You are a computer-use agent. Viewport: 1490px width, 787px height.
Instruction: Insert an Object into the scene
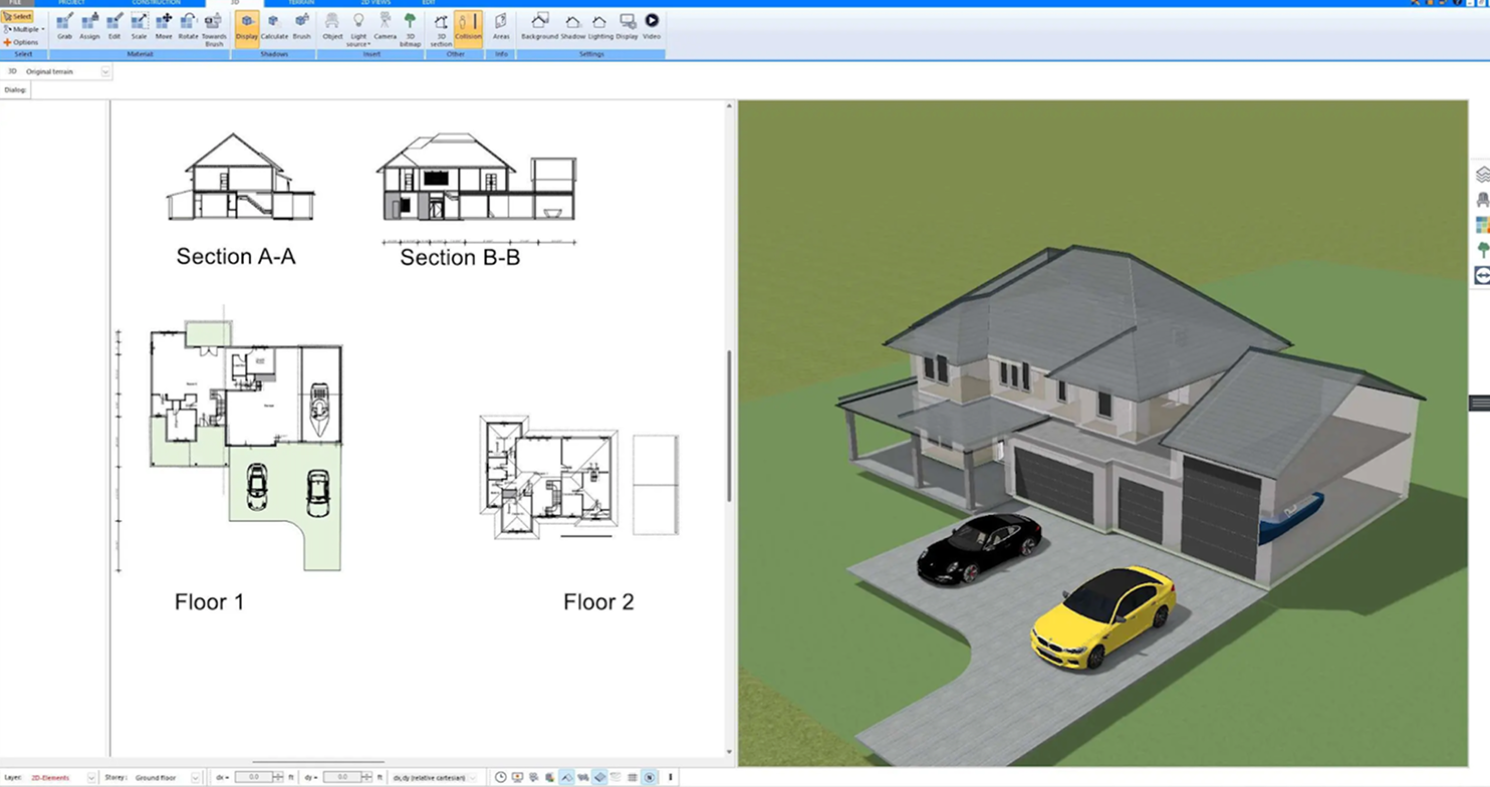click(x=332, y=26)
